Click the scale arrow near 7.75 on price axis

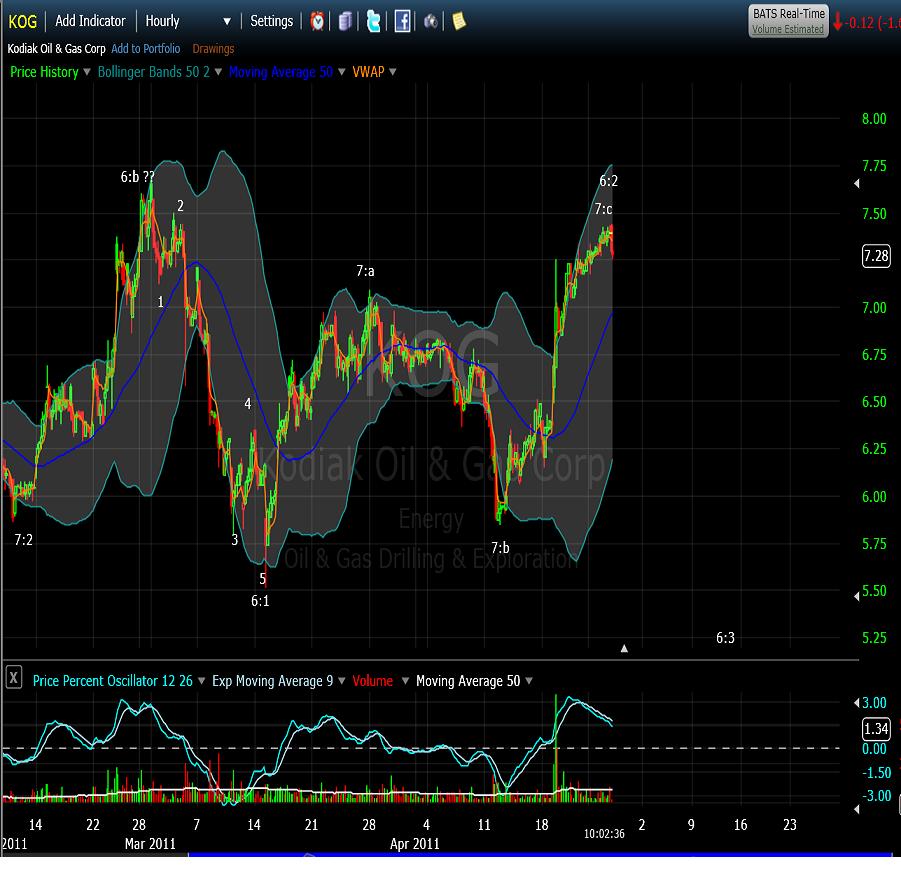pyautogui.click(x=855, y=184)
